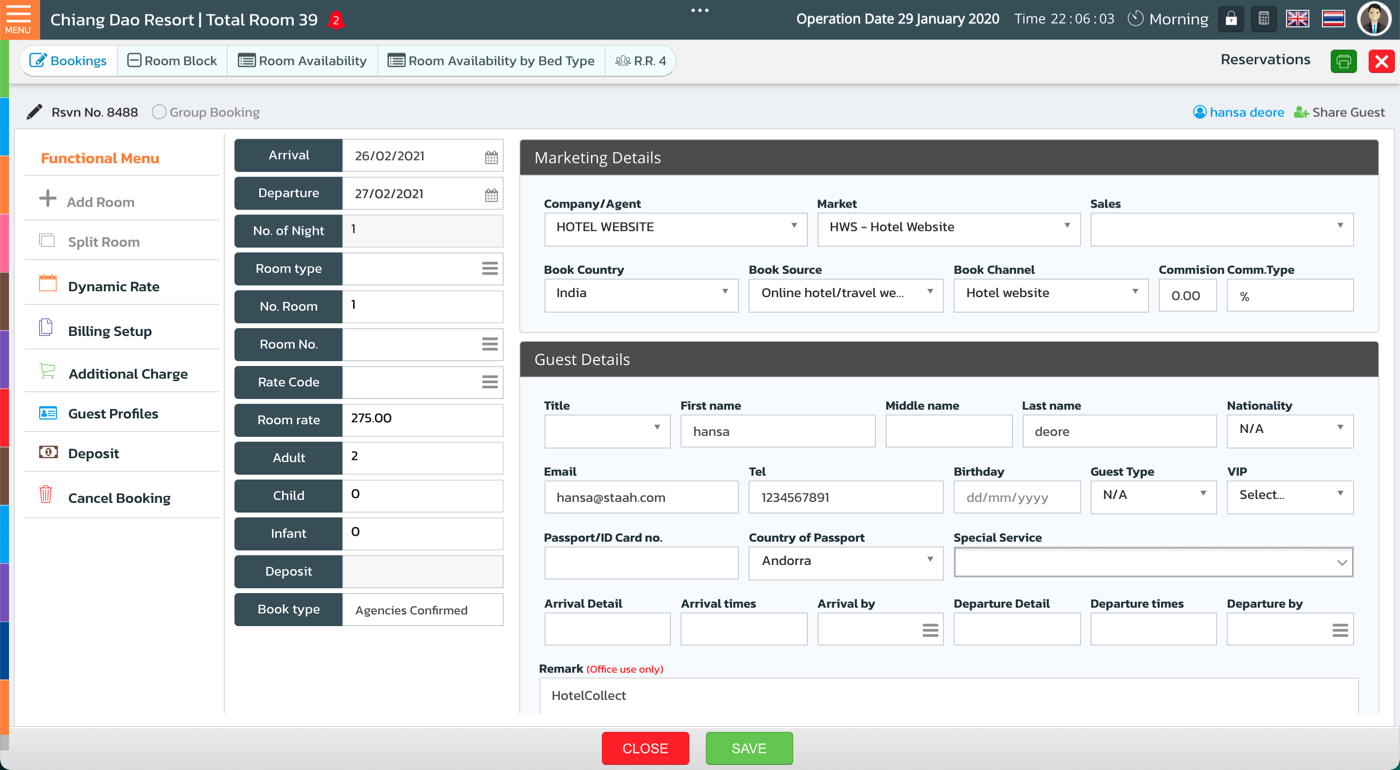This screenshot has width=1400, height=770.
Task: Open hansa deore guest link
Action: (1238, 112)
